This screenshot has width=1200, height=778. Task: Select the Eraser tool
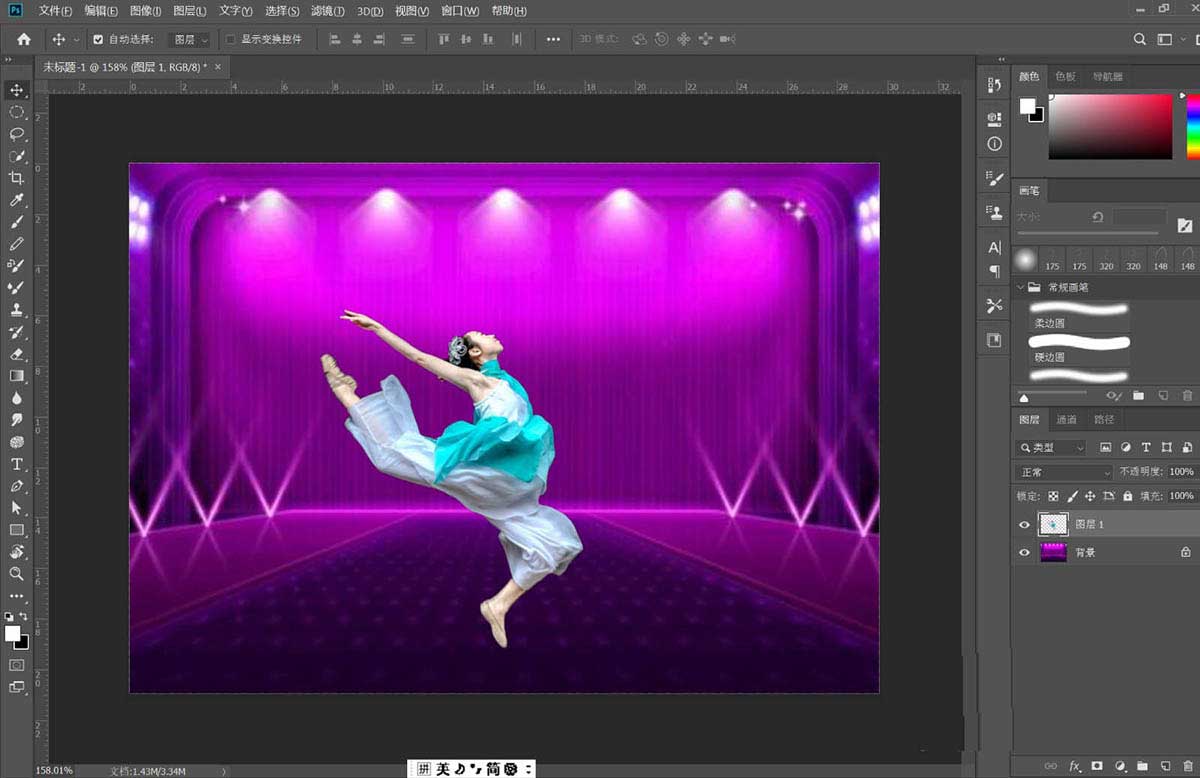coord(17,354)
